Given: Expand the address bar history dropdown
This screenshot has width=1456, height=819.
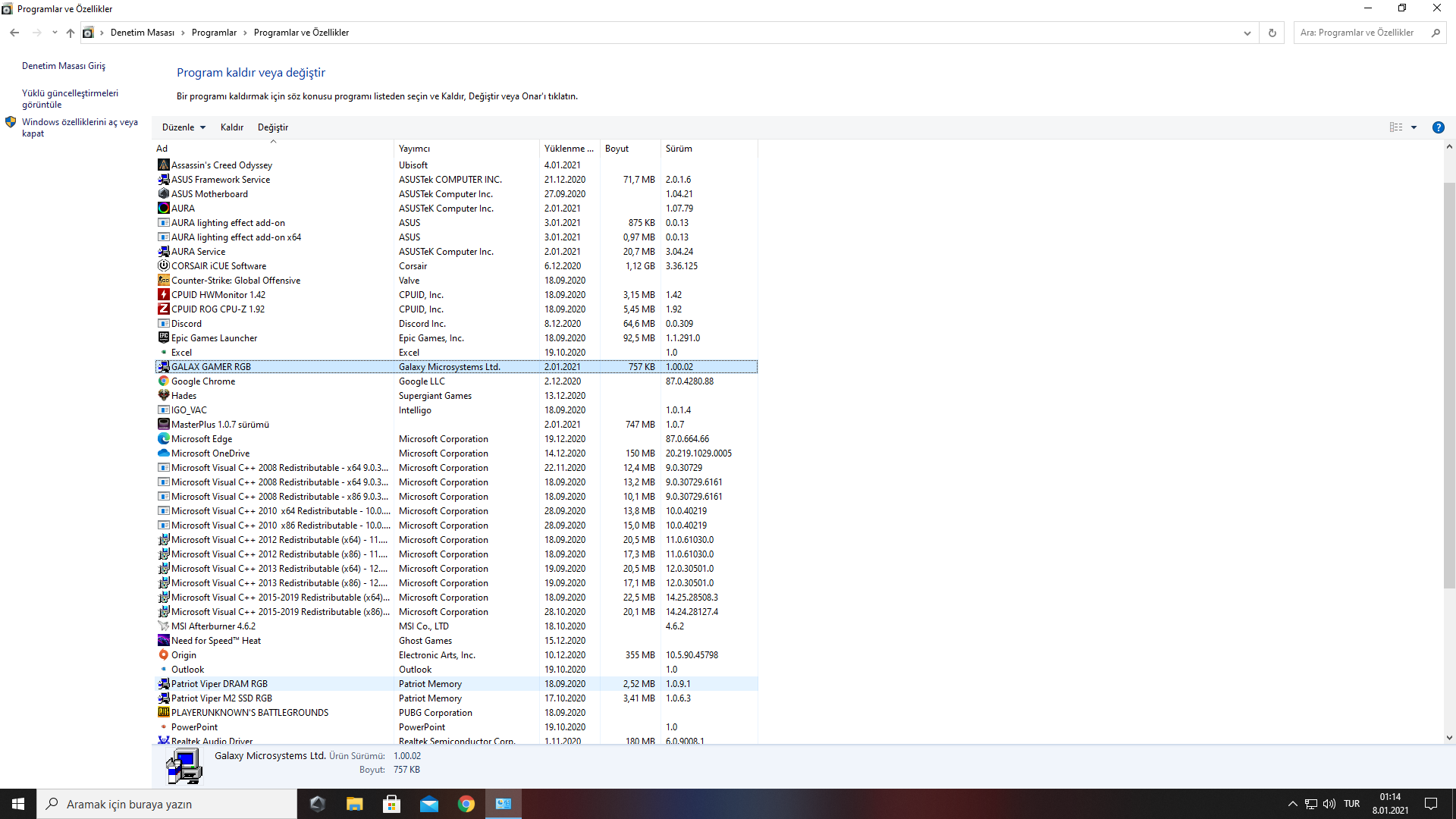Looking at the screenshot, I should pos(1247,33).
